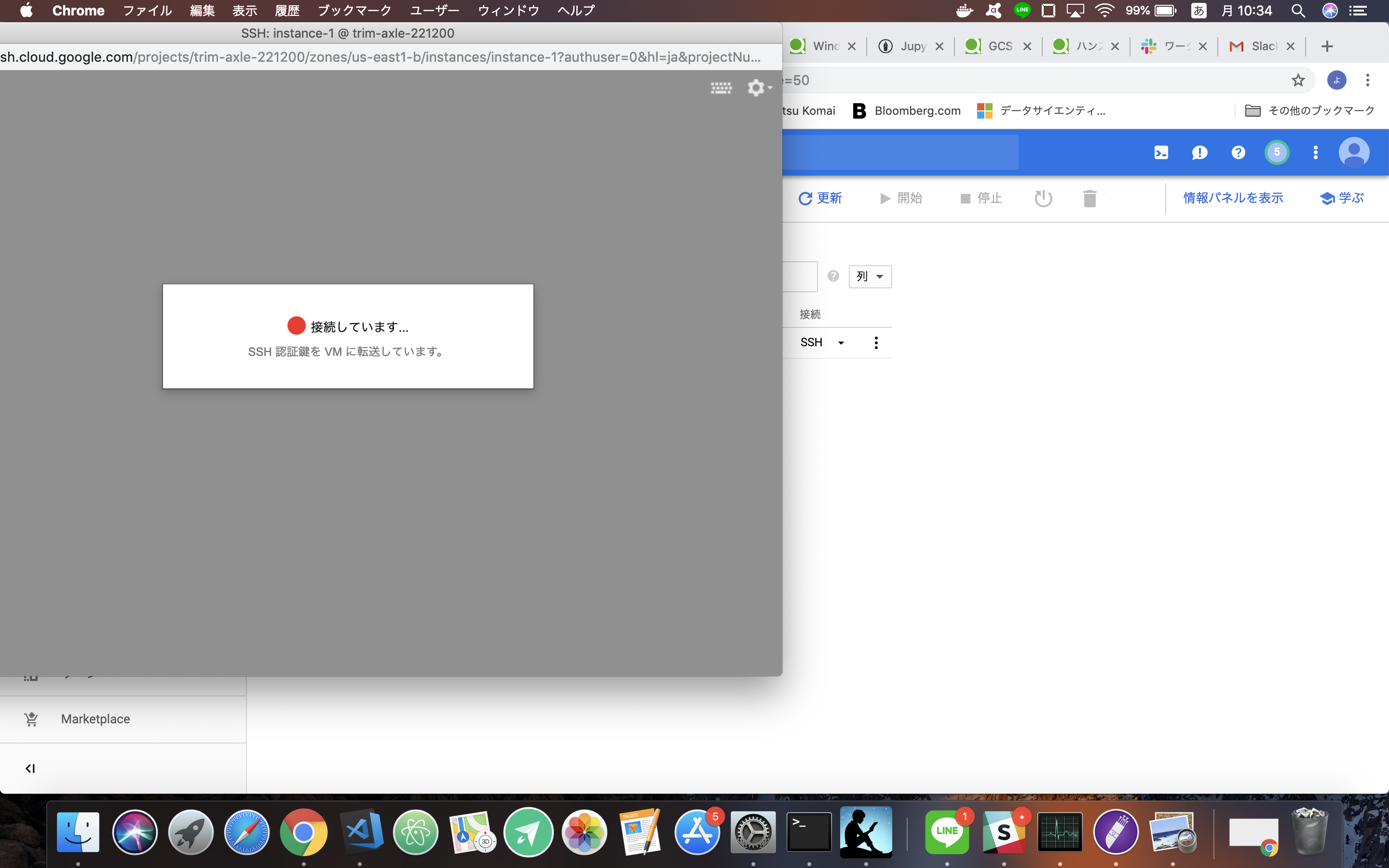
Task: Open Terminal from the Dock
Action: click(x=809, y=832)
